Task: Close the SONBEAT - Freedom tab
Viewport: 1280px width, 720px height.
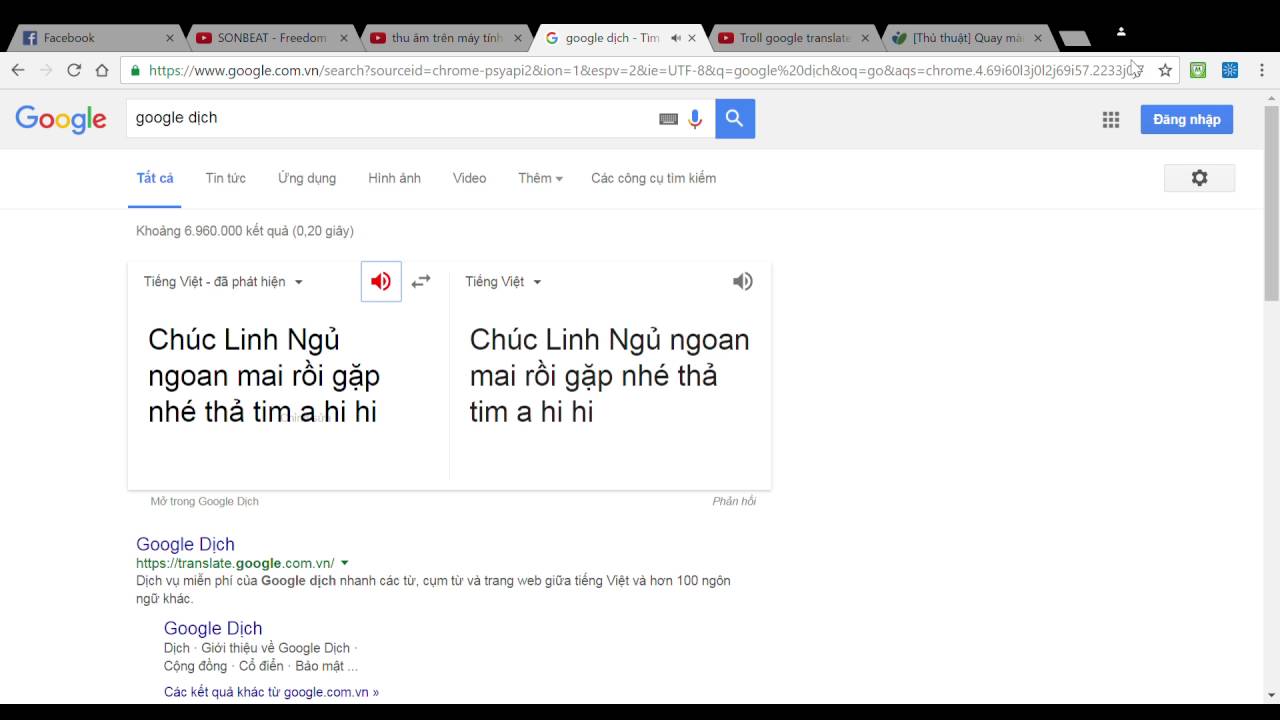Action: 344,38
